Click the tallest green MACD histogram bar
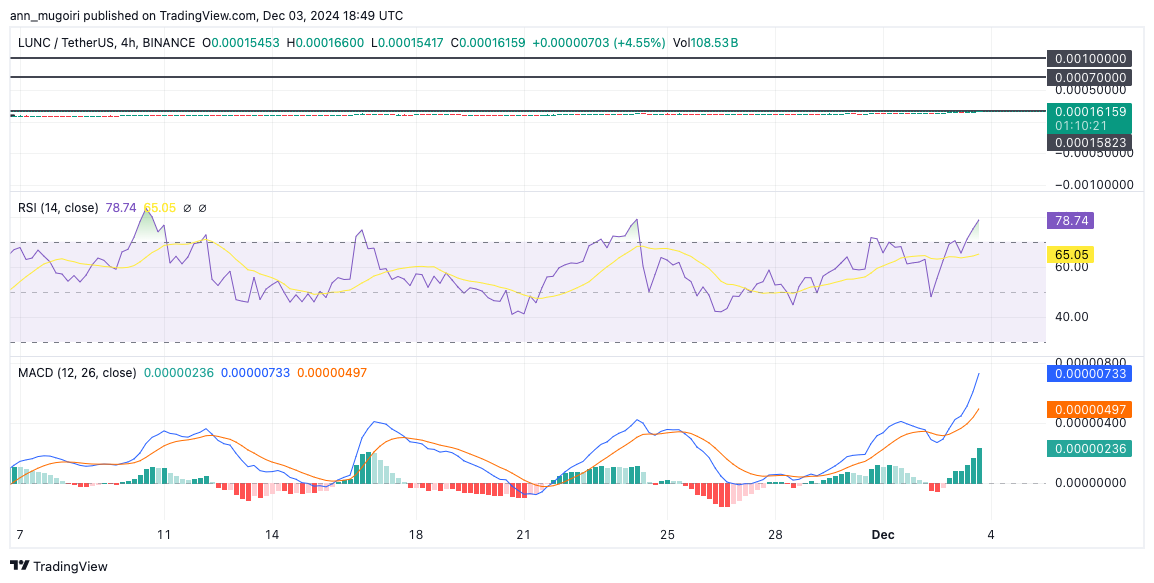Image resolution: width=1154 pixels, height=583 pixels. click(x=979, y=466)
